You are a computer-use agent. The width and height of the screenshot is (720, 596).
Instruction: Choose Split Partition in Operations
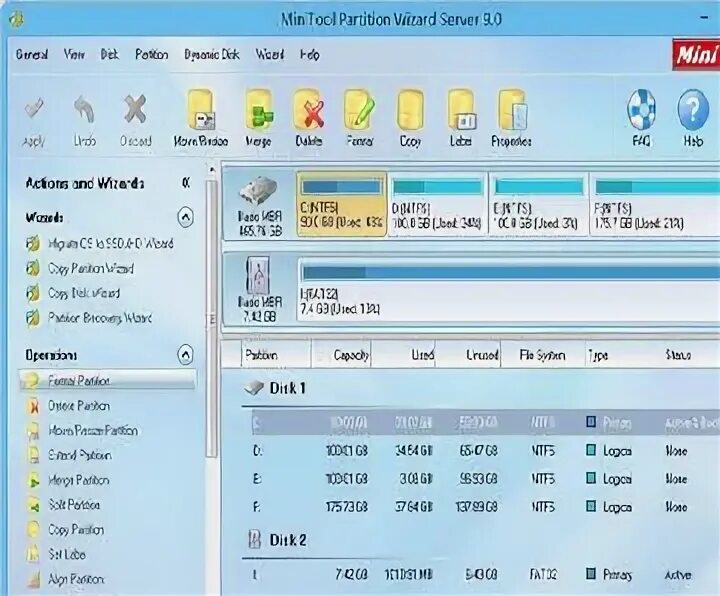point(74,505)
